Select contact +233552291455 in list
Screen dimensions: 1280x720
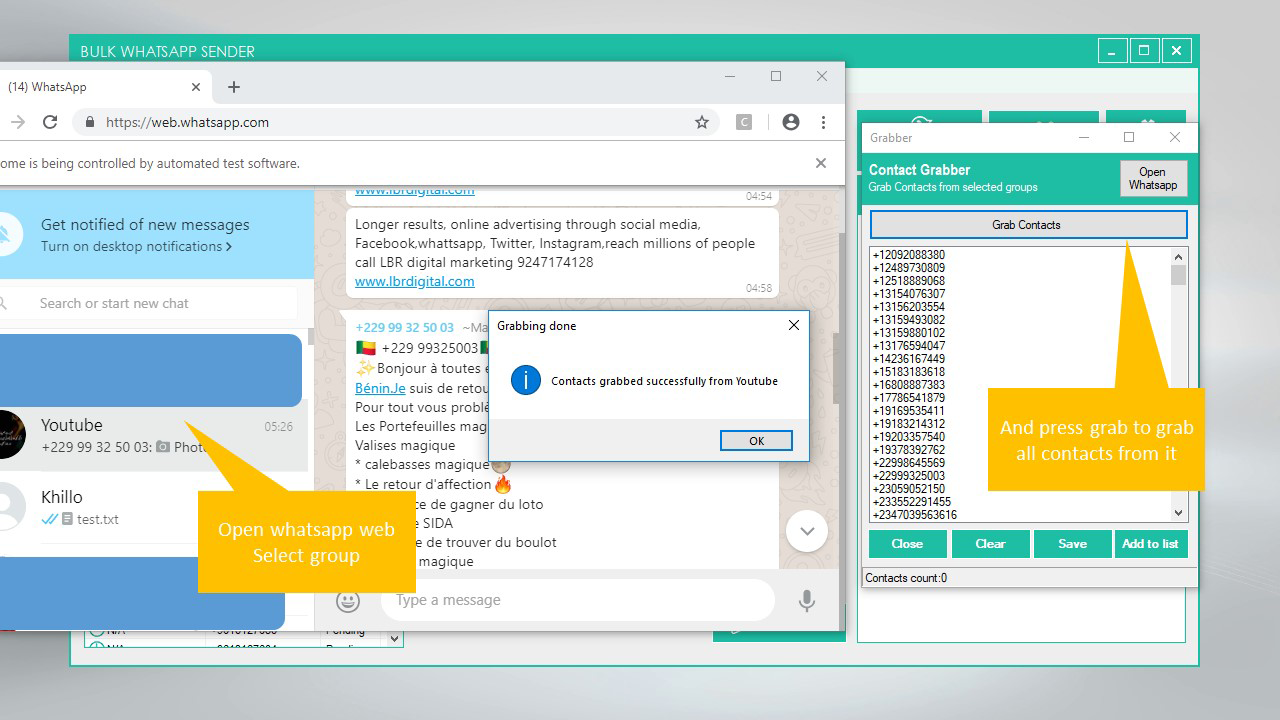(912, 502)
